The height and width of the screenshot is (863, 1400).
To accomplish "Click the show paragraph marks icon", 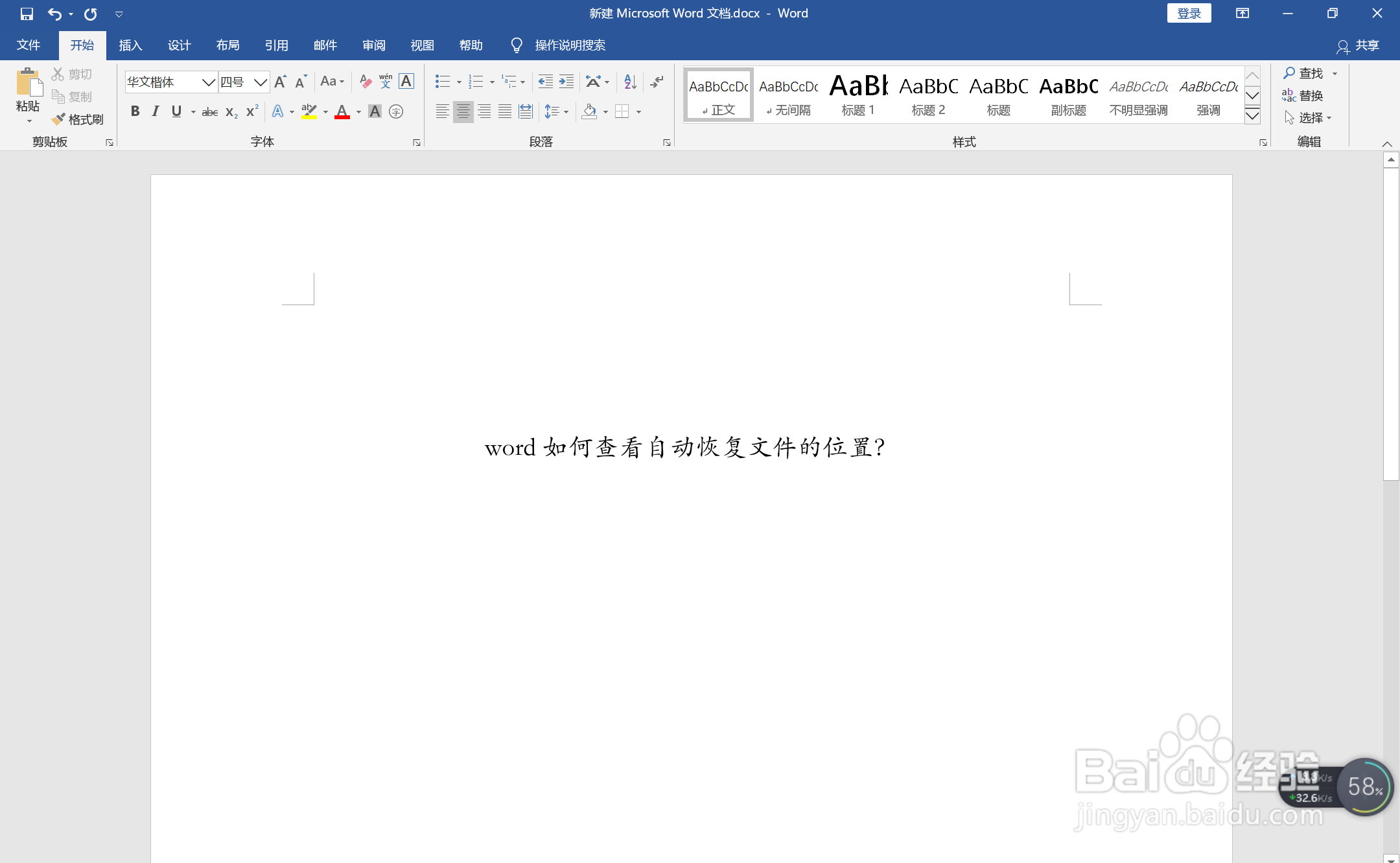I will coord(657,82).
